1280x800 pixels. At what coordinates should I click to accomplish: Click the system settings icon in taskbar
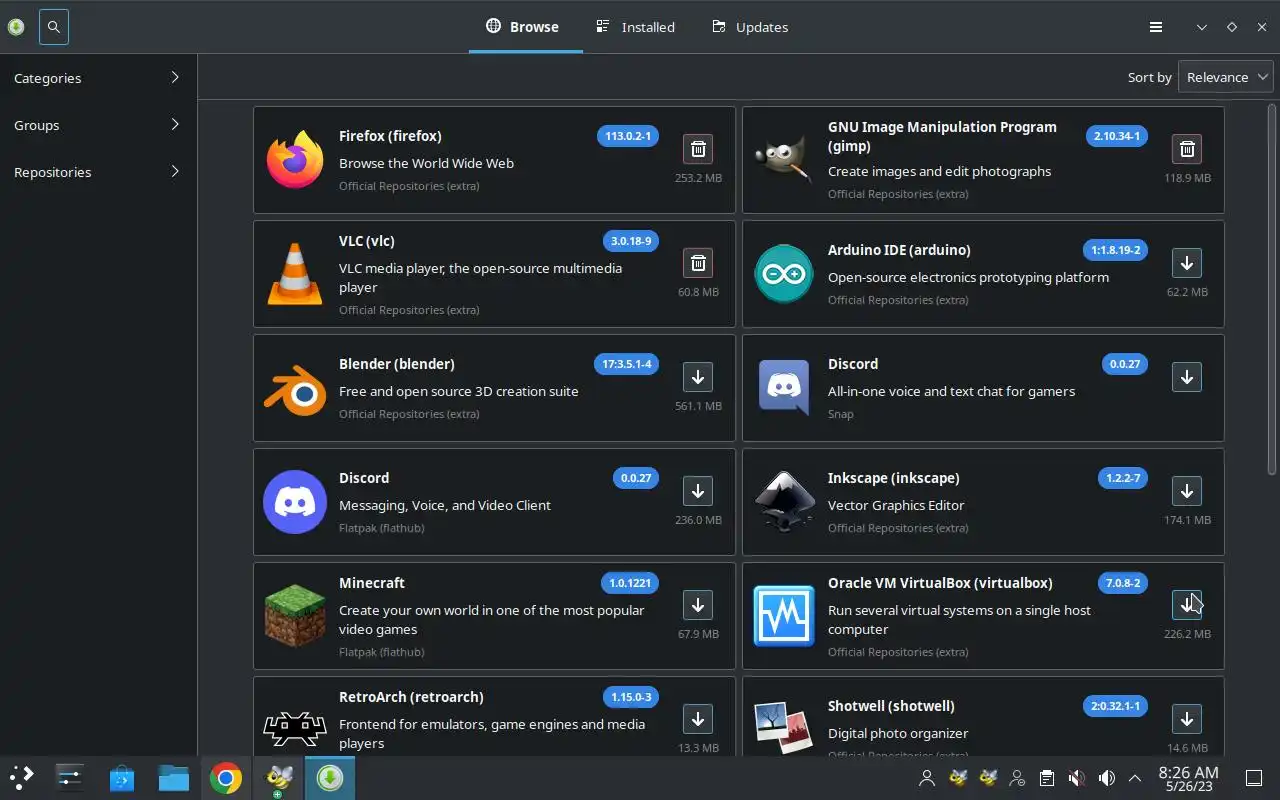point(70,777)
